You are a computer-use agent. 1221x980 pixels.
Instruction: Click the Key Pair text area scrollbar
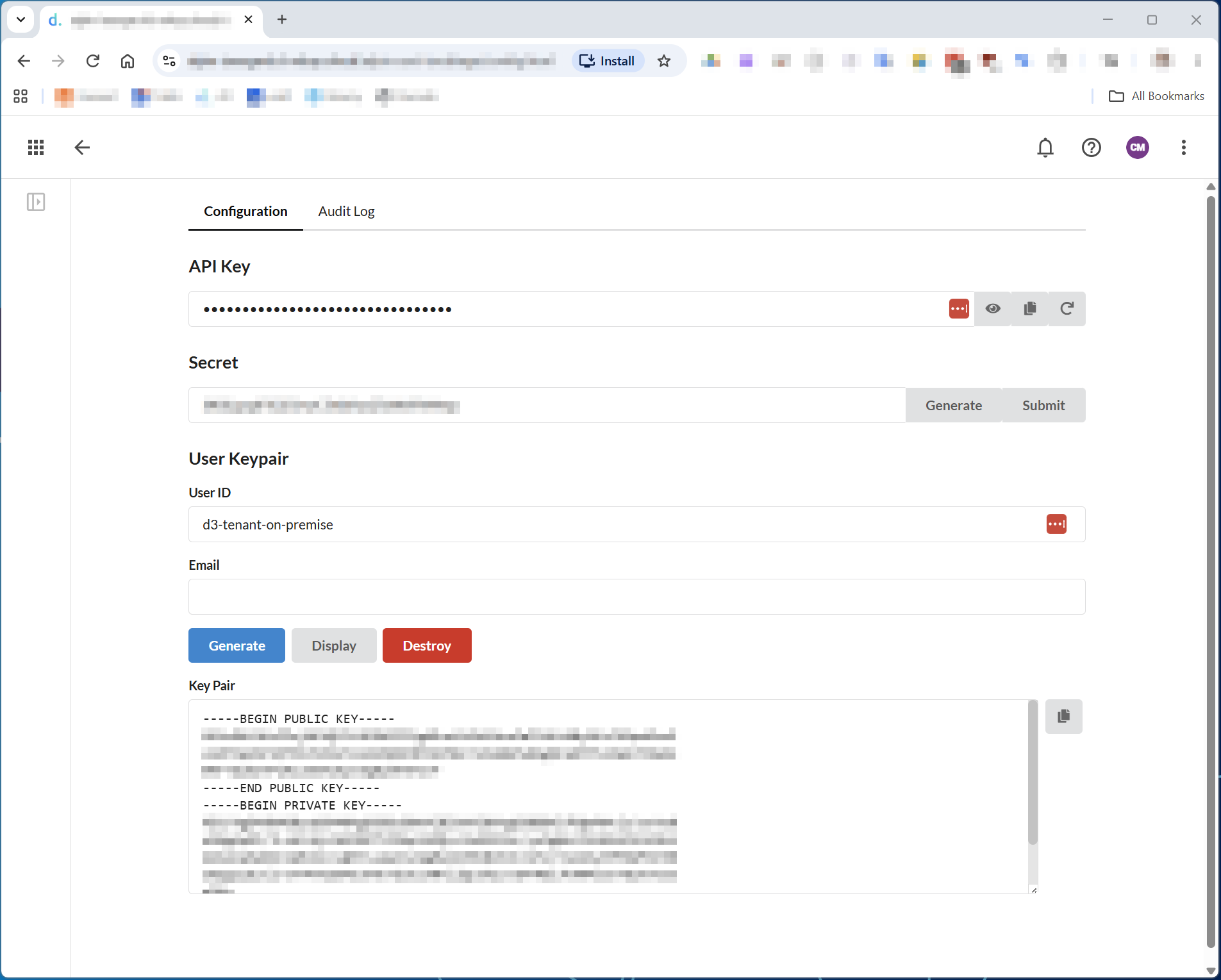[1033, 772]
